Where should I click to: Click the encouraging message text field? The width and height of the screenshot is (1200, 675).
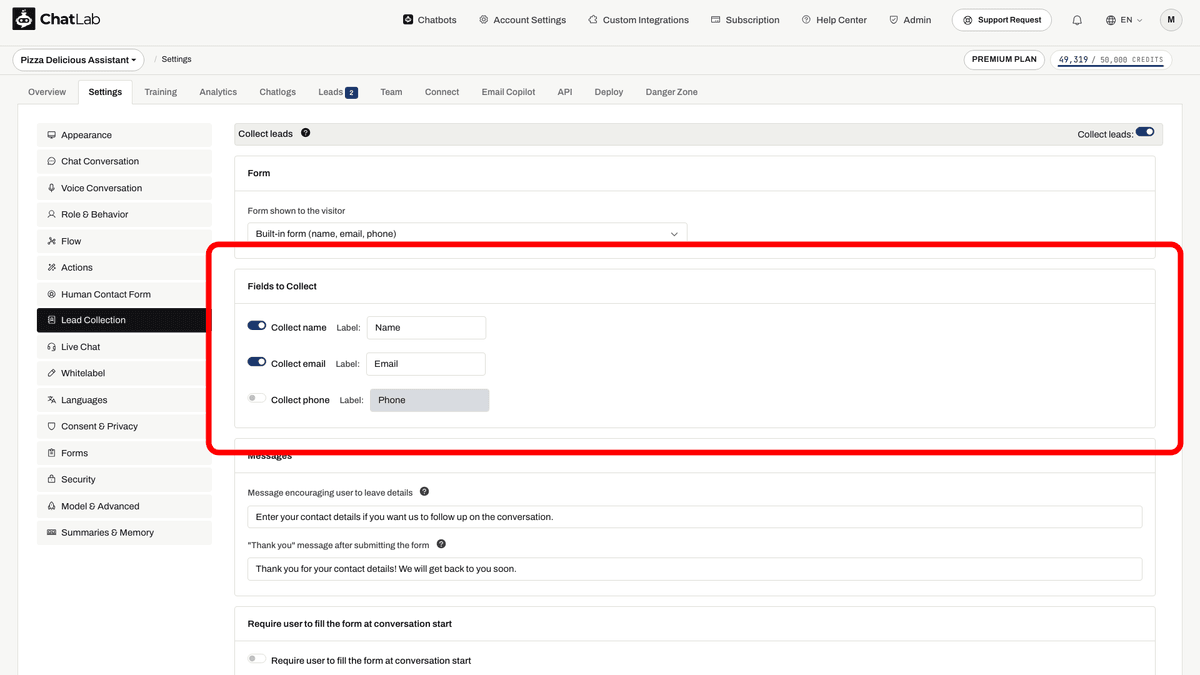coord(695,517)
